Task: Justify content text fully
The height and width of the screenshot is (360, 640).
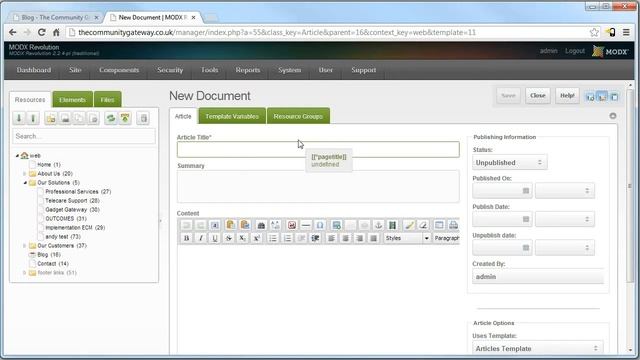Action: (373, 238)
